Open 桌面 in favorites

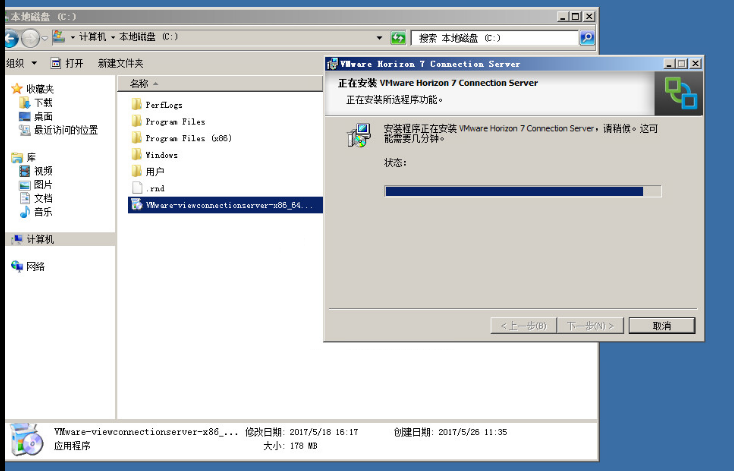43,116
